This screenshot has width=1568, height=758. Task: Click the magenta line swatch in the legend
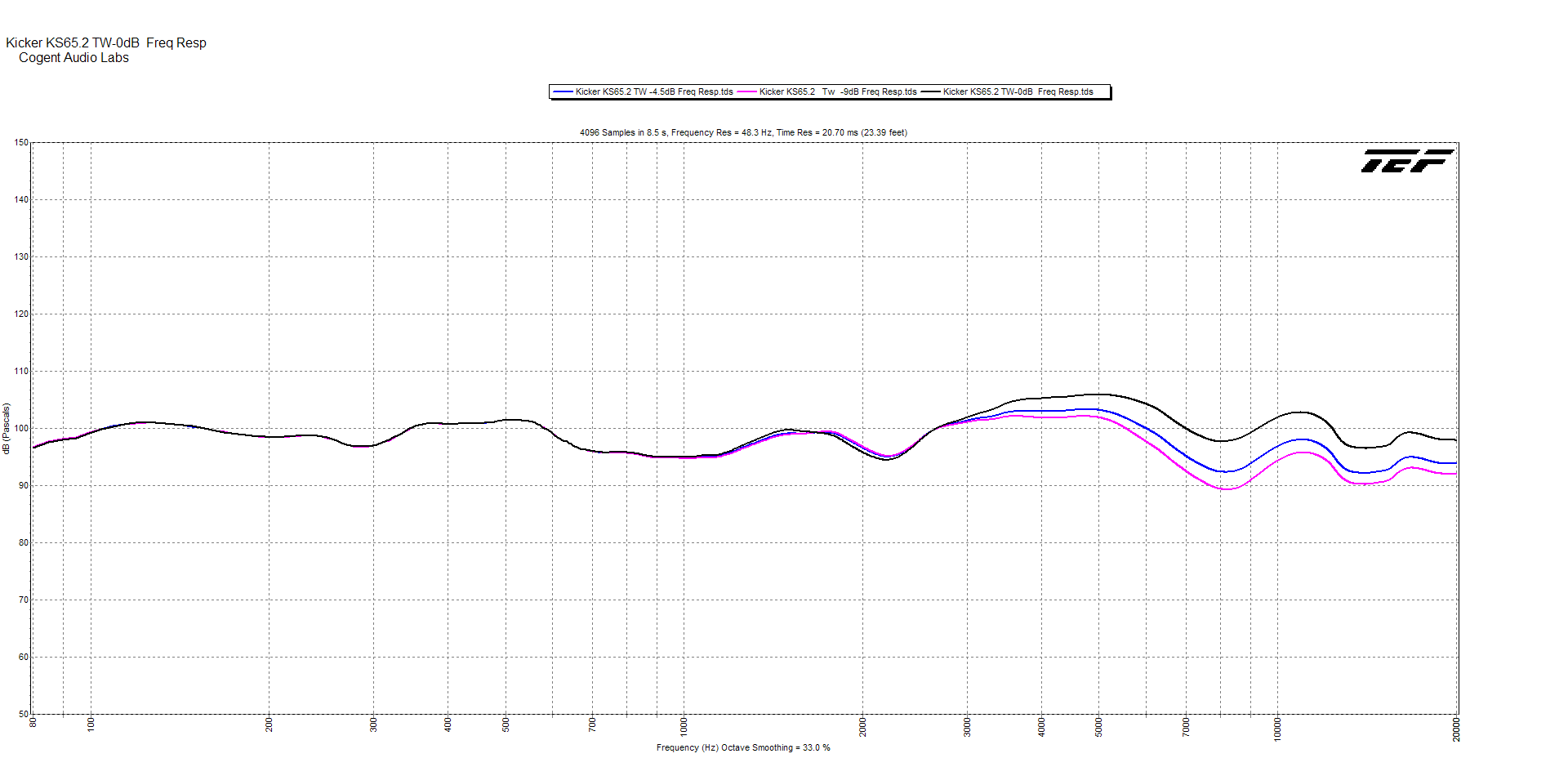click(746, 92)
